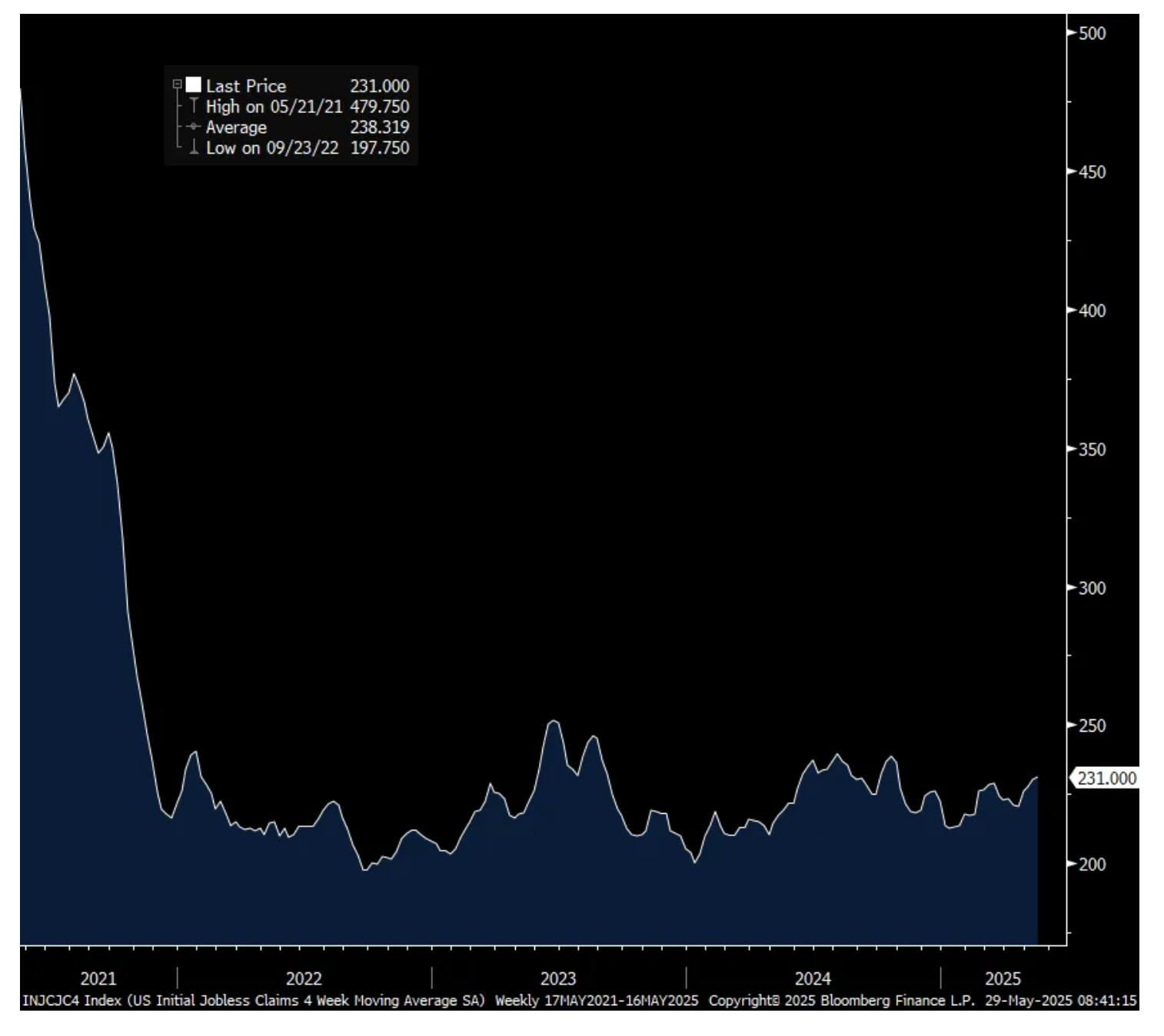This screenshot has width=1164, height=1036.
Task: Click the 2024 label on time axis
Action: click(x=813, y=978)
